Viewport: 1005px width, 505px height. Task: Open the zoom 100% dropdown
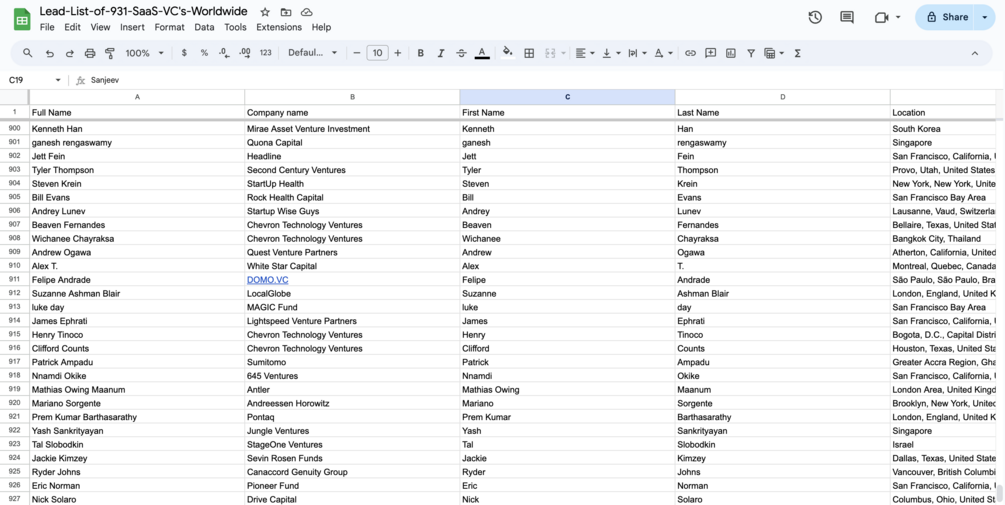(x=144, y=53)
